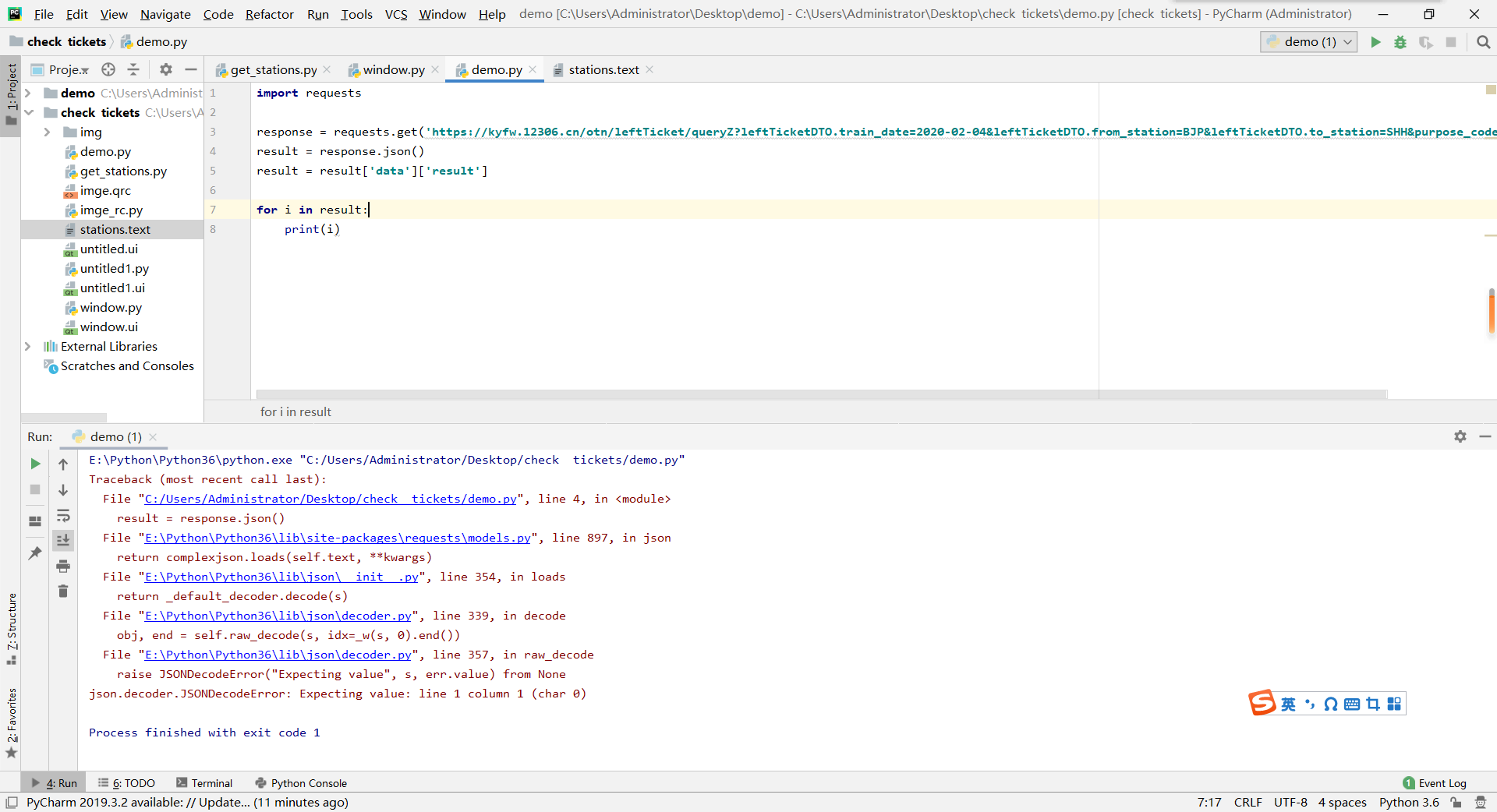Select imge_rc.py in project tree
Image resolution: width=1497 pixels, height=812 pixels.
click(111, 210)
